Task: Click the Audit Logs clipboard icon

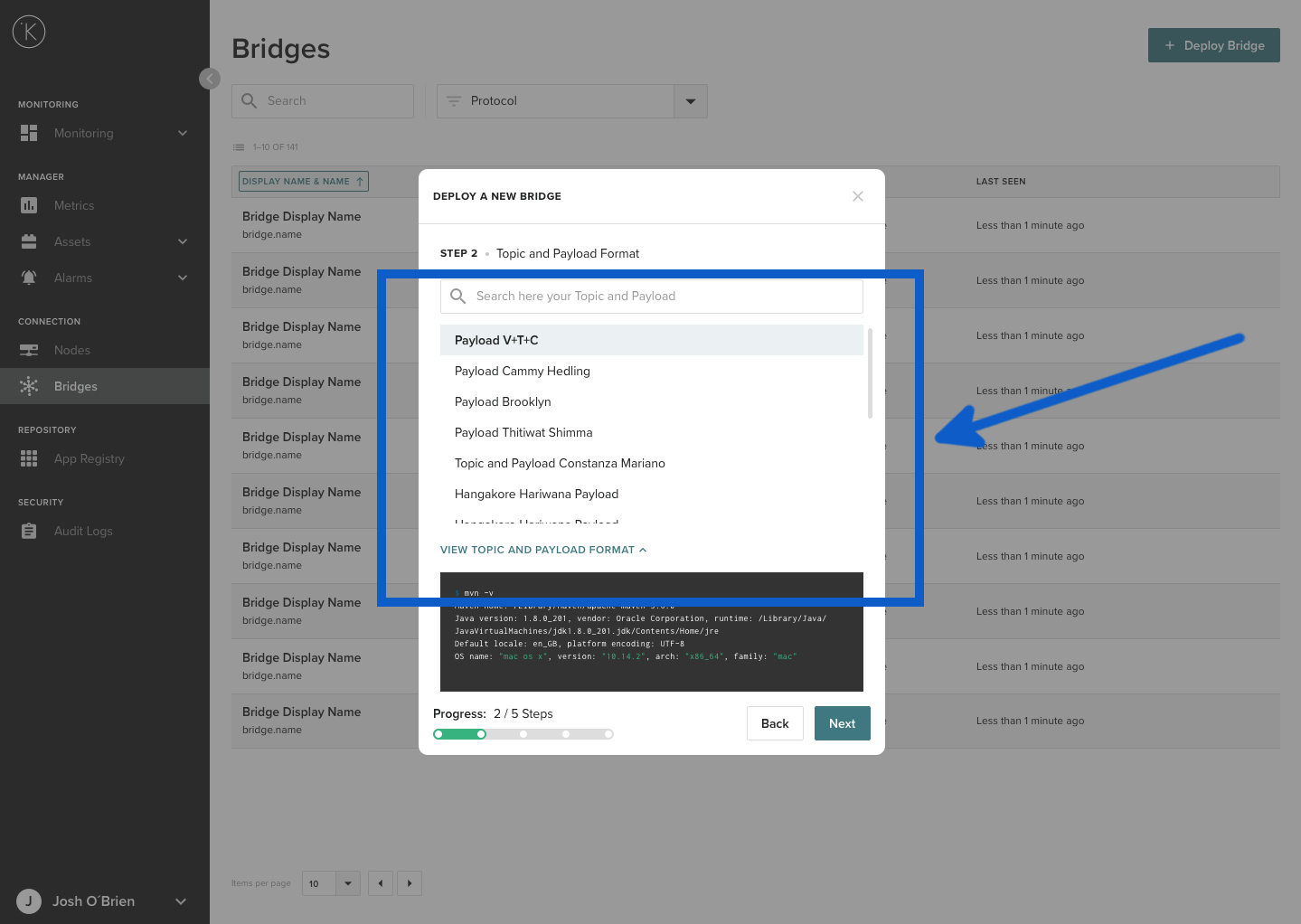Action: [x=29, y=531]
